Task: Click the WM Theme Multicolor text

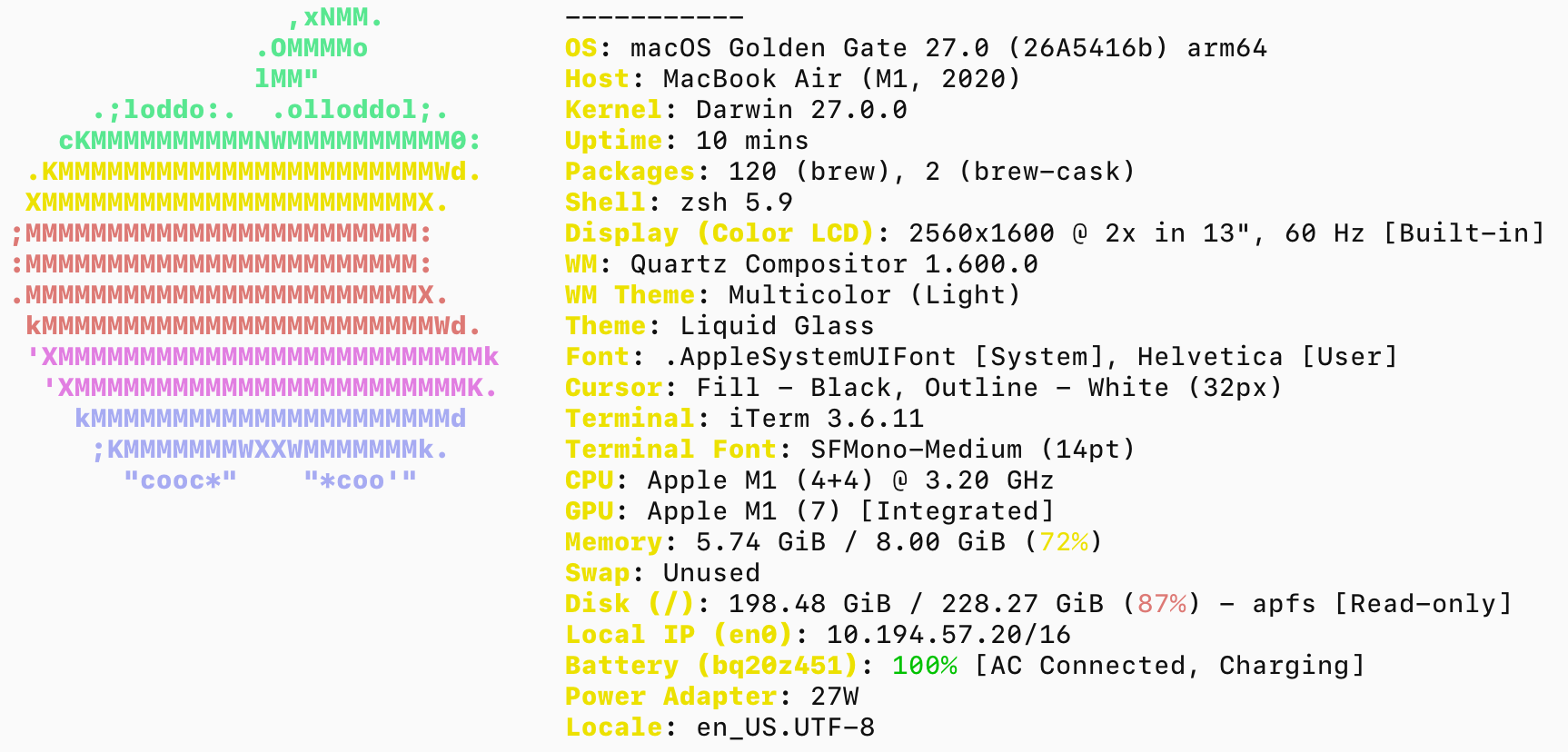Action: coord(792,294)
